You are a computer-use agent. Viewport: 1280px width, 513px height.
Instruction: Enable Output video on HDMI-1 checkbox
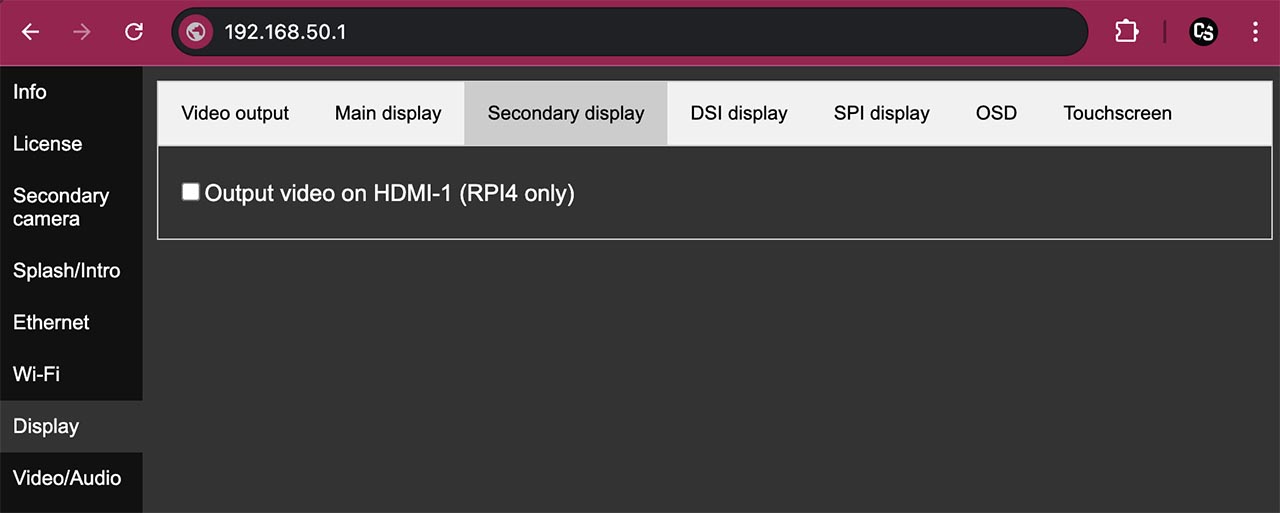190,192
